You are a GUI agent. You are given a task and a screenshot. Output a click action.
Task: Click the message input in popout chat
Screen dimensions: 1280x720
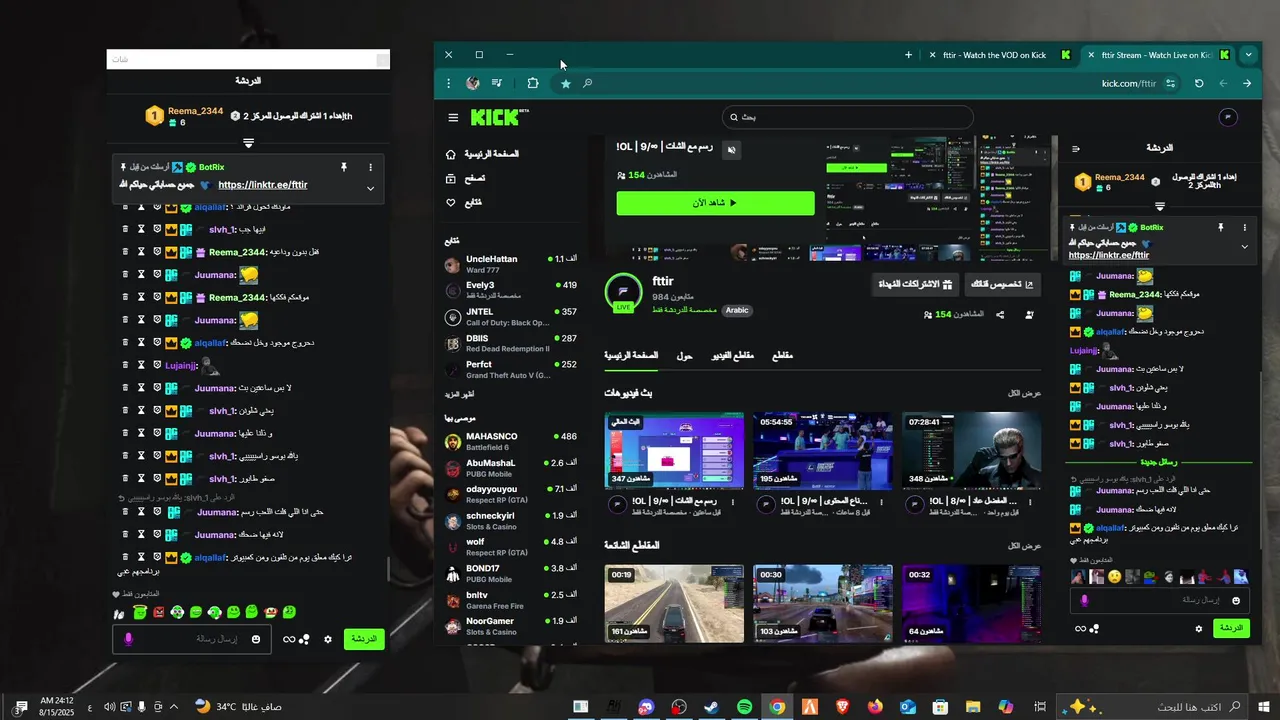(191, 639)
